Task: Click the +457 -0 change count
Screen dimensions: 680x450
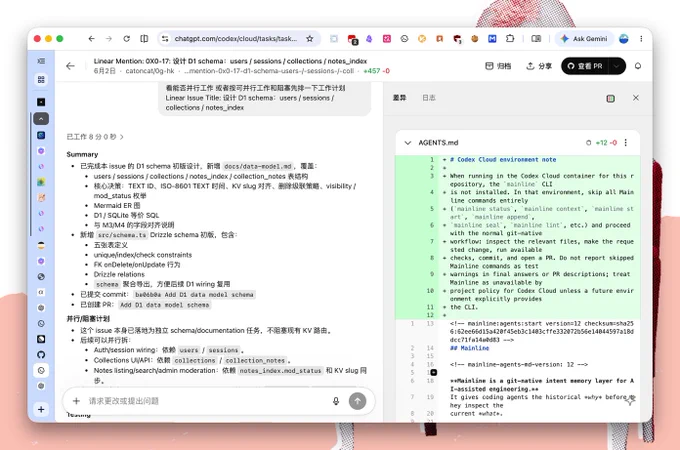Action: pyautogui.click(x=376, y=71)
